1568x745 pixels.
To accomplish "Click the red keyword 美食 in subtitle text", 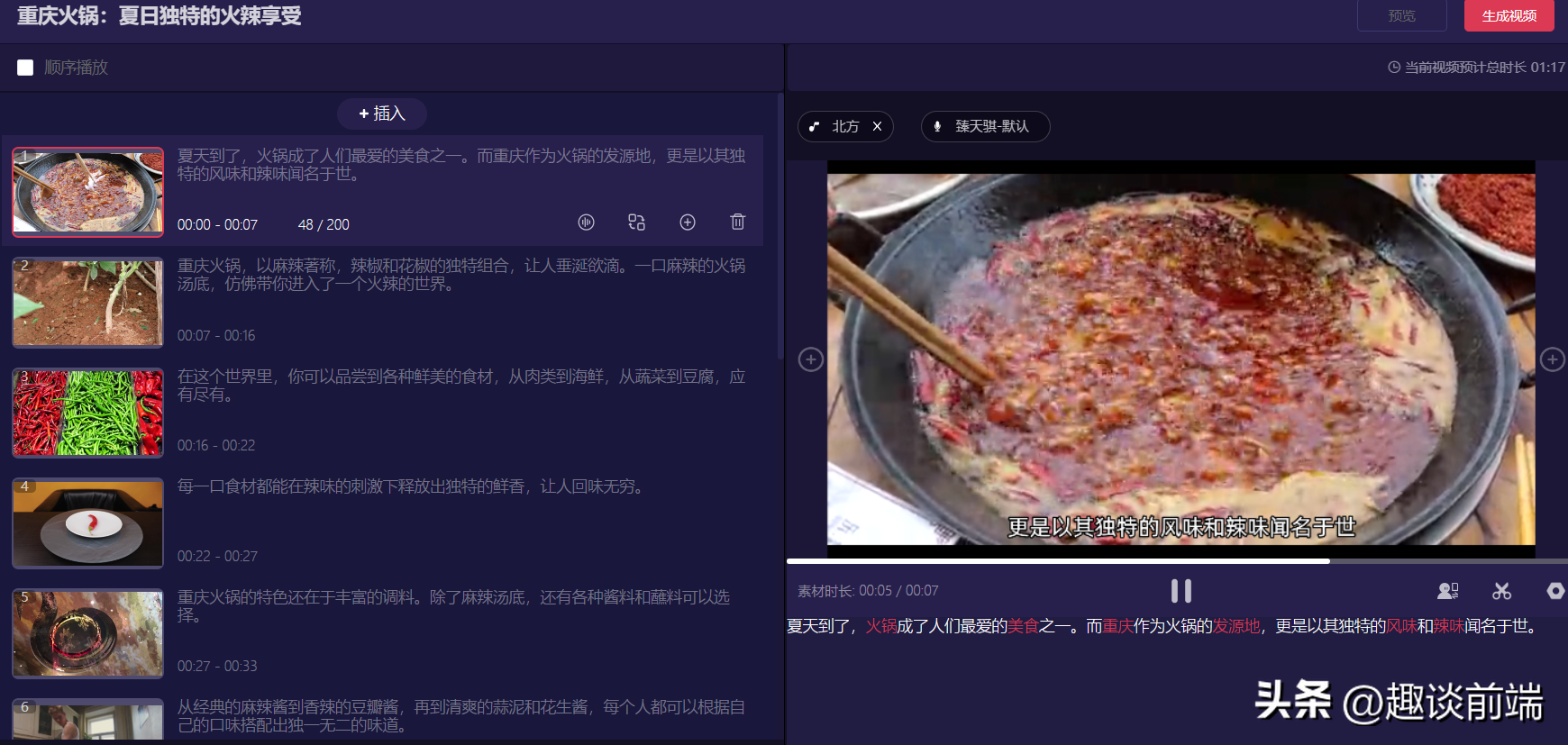I will pyautogui.click(x=1024, y=626).
